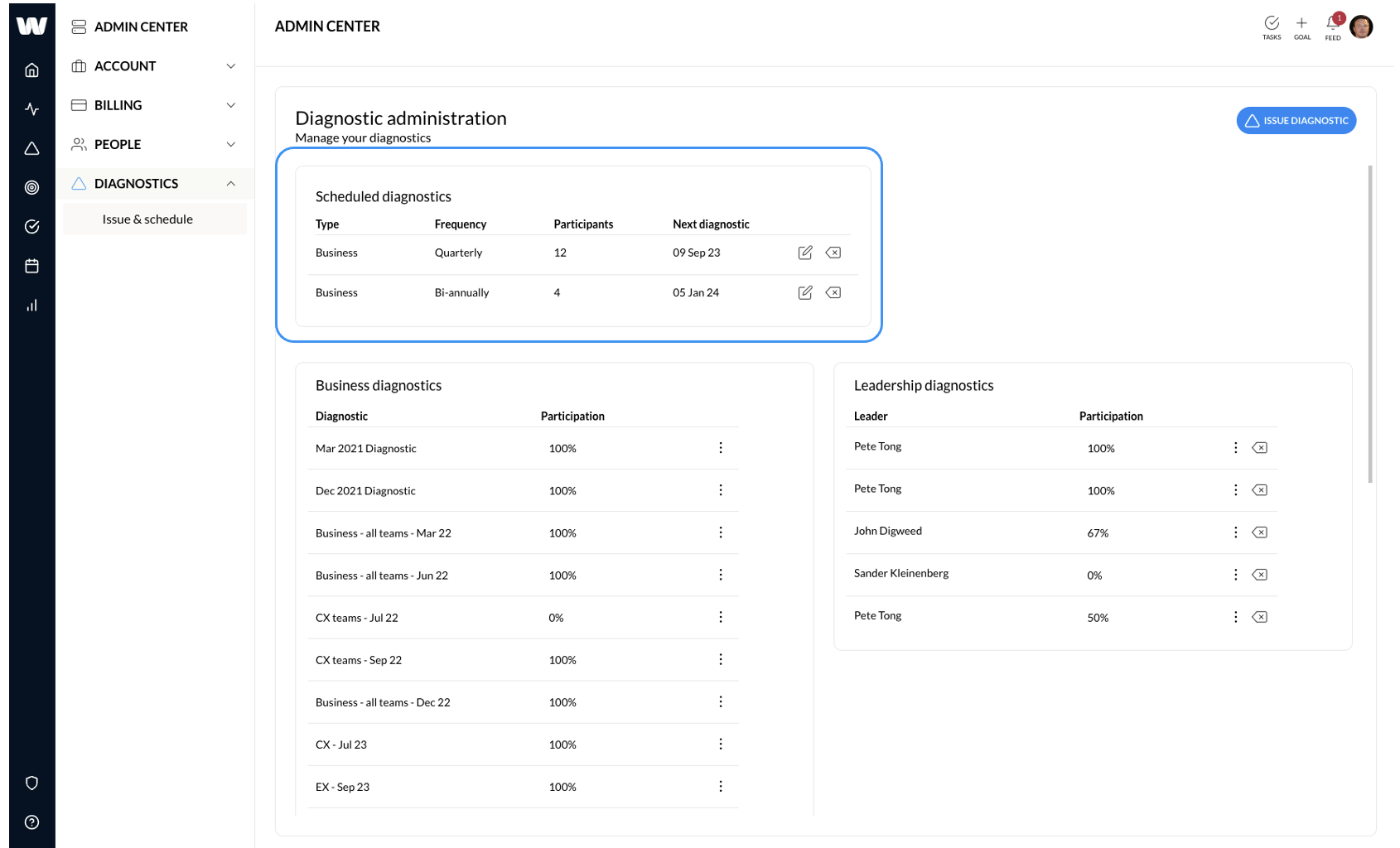Expand the Billing menu chevron
Screen dimensions: 1400x848
tap(231, 105)
